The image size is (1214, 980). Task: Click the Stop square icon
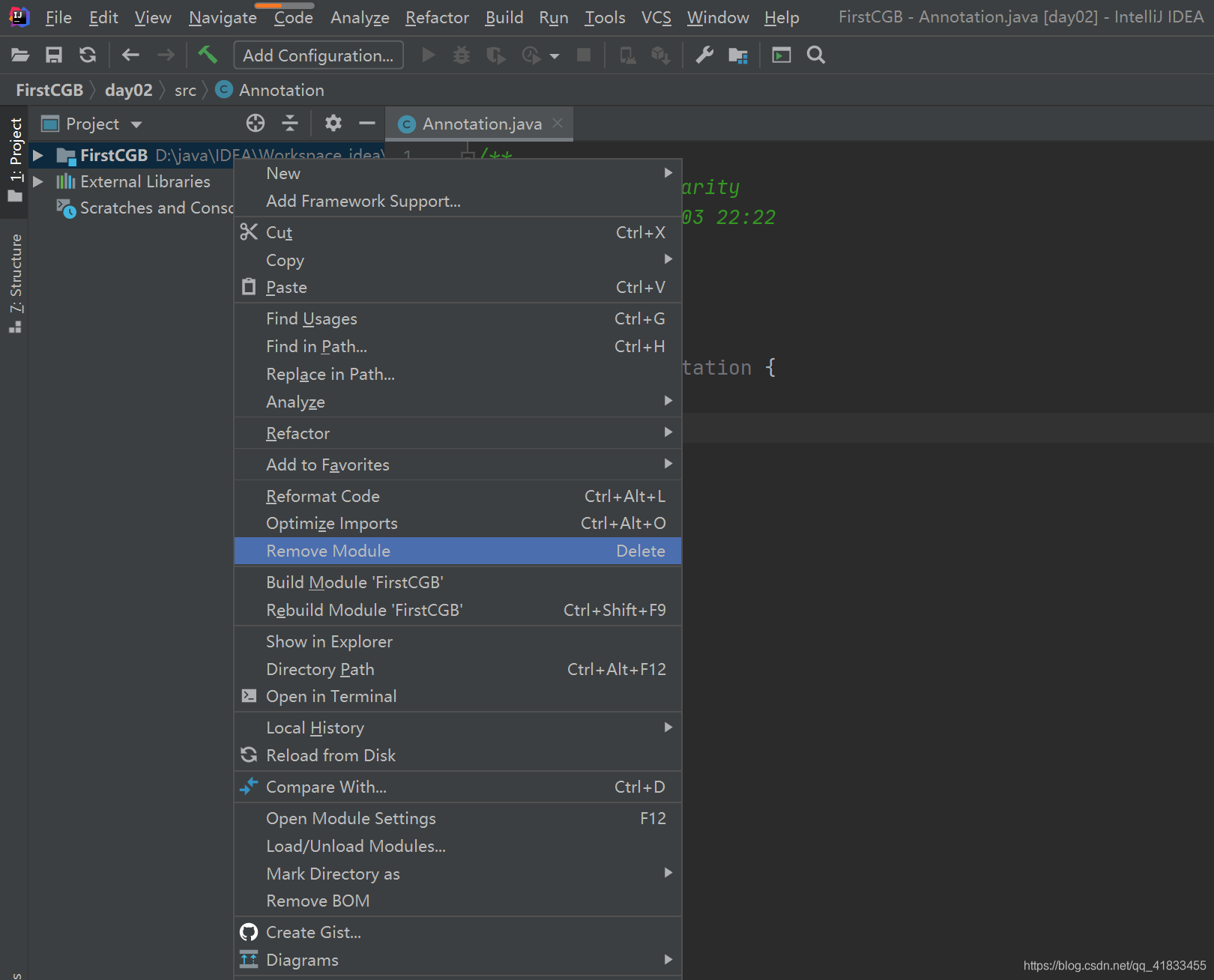[584, 55]
